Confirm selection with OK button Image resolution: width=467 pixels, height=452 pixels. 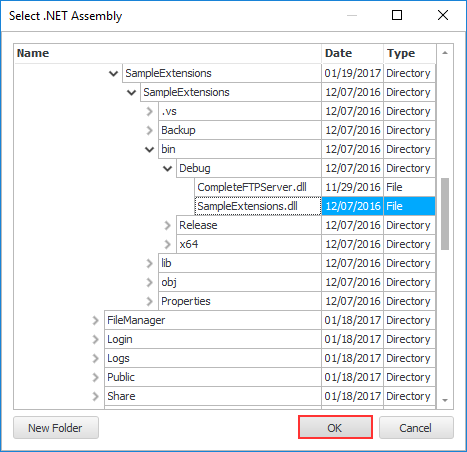(x=335, y=427)
